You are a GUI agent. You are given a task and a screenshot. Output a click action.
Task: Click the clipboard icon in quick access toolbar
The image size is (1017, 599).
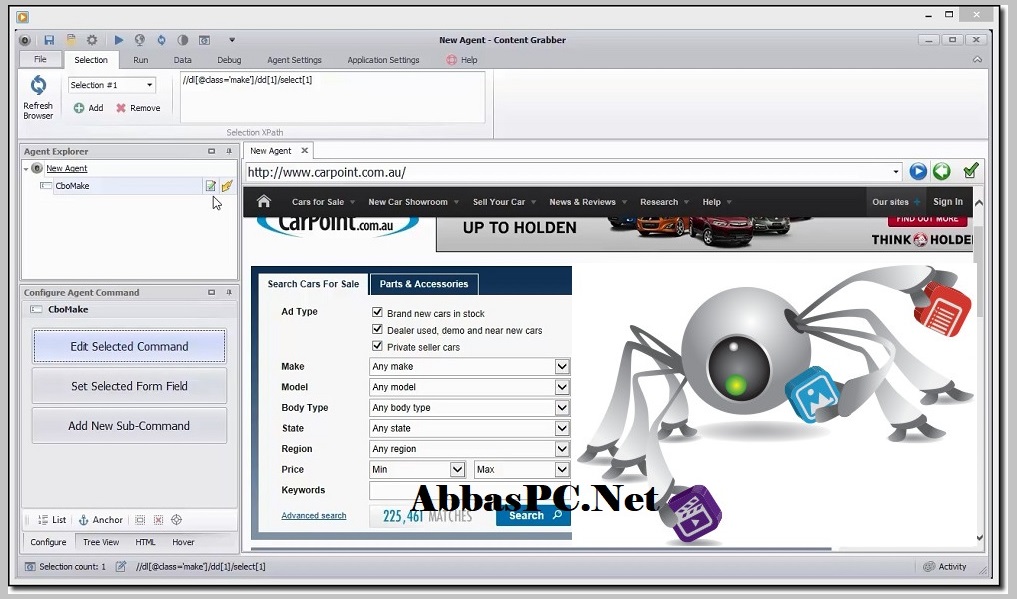tap(71, 40)
